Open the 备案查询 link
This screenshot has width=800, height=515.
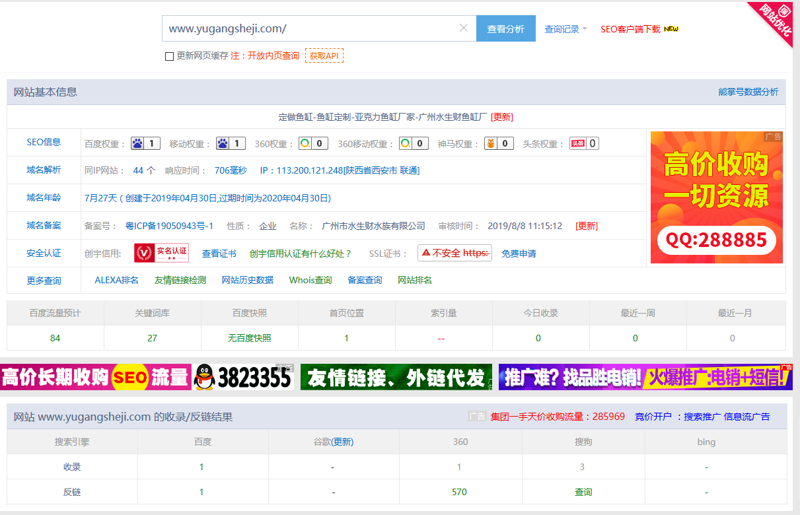pos(365,280)
